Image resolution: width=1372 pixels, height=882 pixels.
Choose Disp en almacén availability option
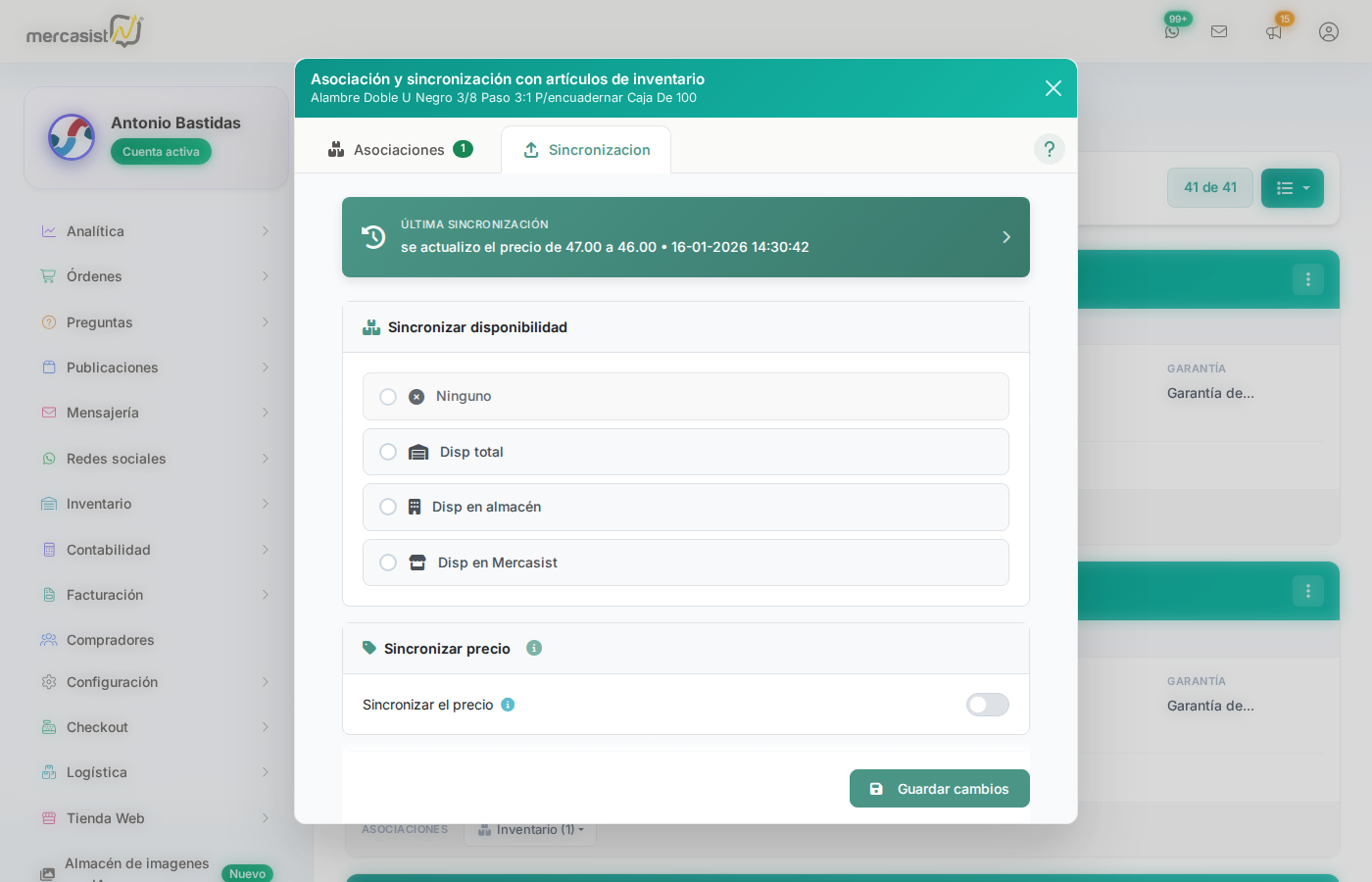pyautogui.click(x=388, y=507)
